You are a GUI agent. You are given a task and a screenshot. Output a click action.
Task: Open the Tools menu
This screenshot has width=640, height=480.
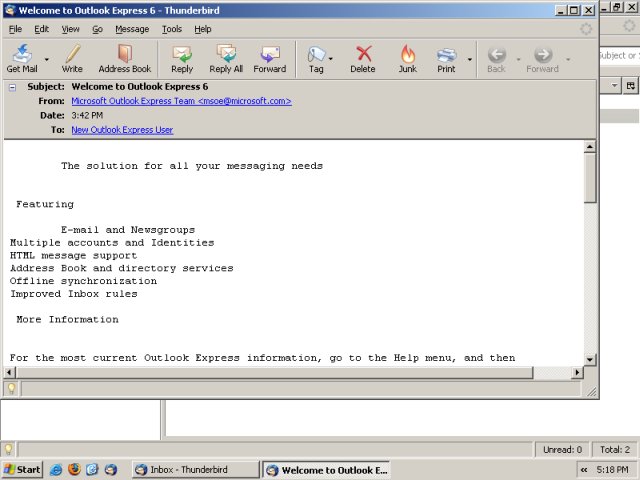coord(171,29)
